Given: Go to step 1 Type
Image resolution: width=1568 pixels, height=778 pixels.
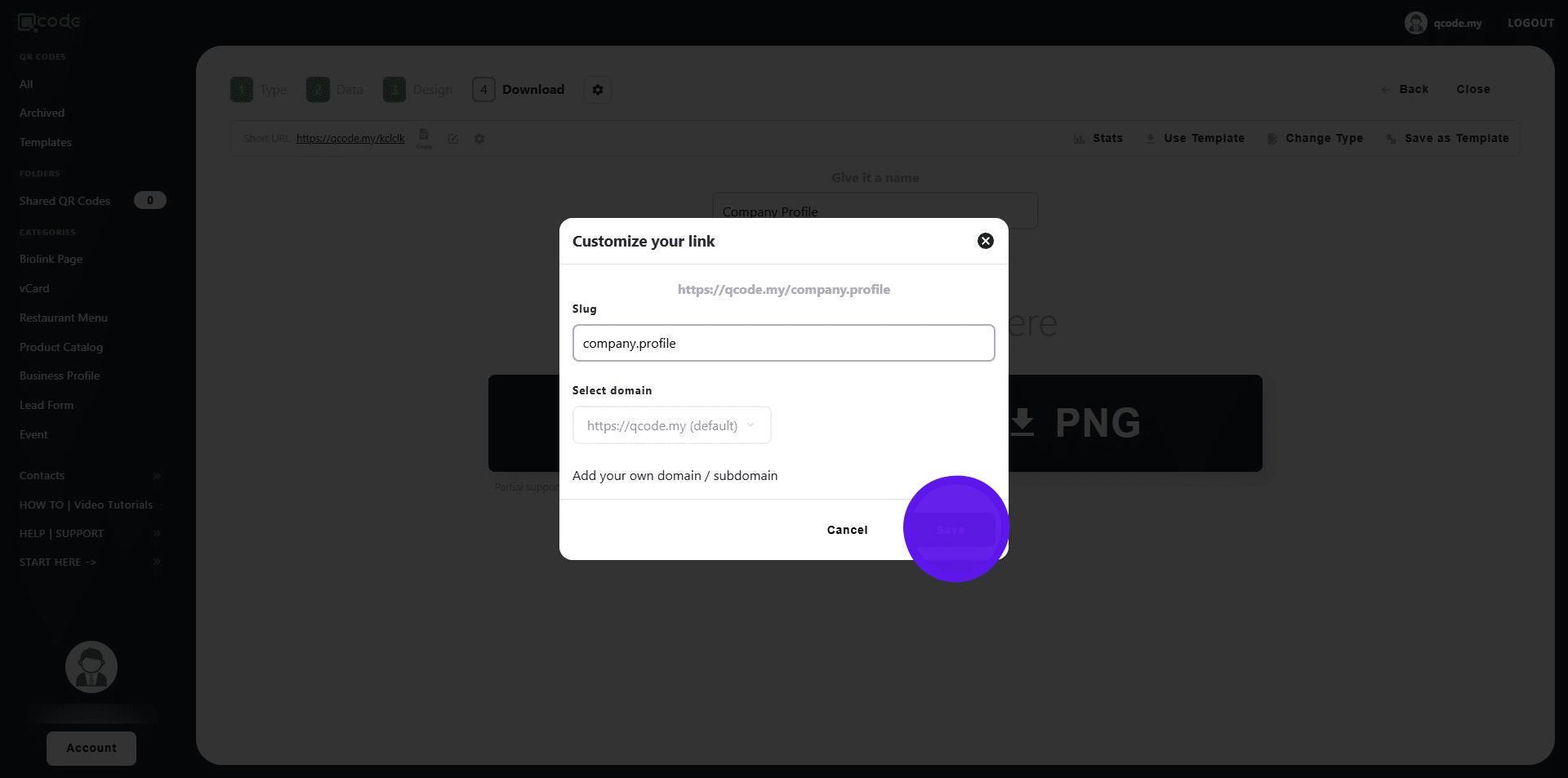Looking at the screenshot, I should click(x=259, y=90).
